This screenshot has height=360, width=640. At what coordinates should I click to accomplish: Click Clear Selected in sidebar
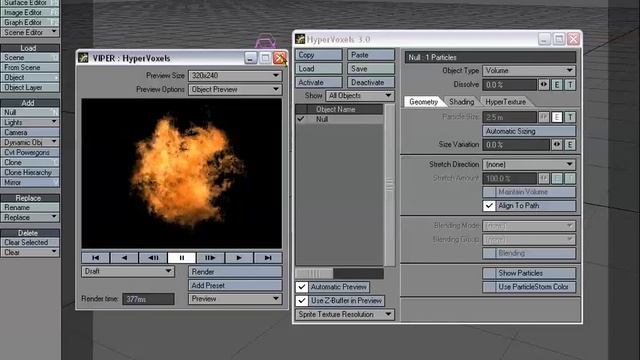pyautogui.click(x=30, y=242)
